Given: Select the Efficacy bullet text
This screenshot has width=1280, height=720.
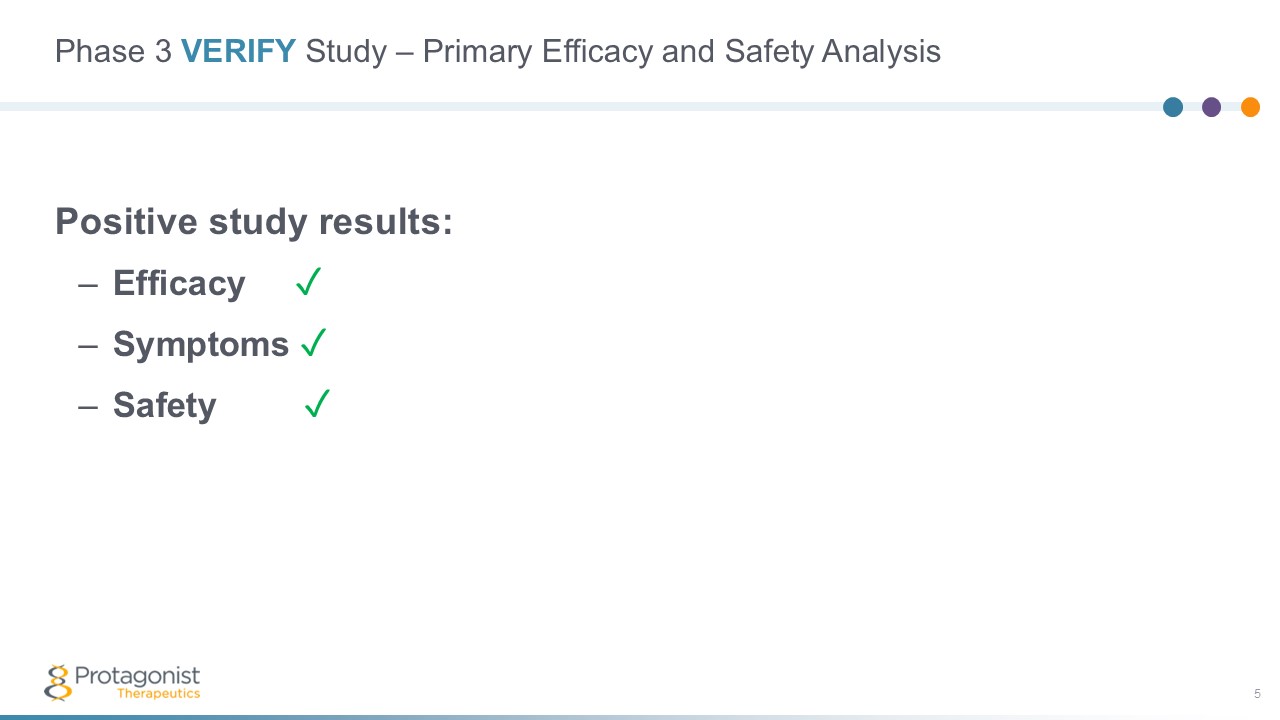Looking at the screenshot, I should (x=179, y=283).
